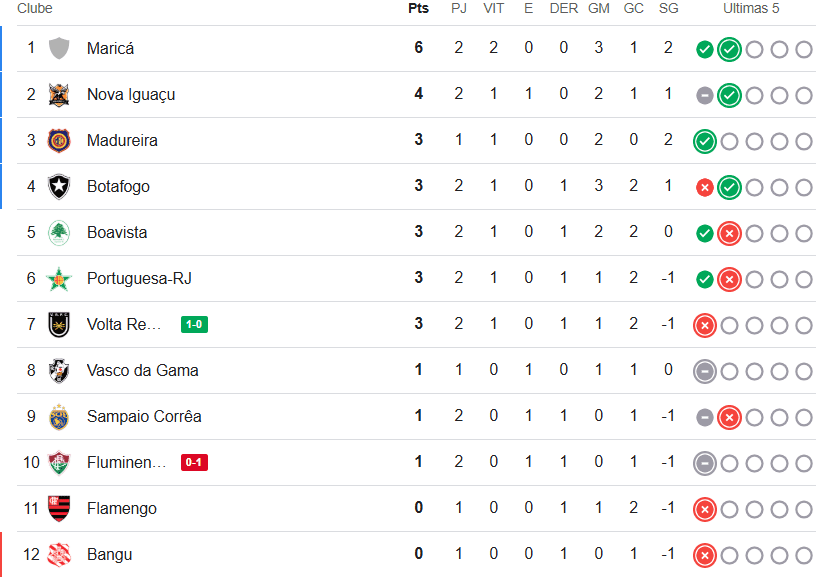Click the Vasco da Gama crest
Screen dimensions: 819x579
[x=59, y=371]
